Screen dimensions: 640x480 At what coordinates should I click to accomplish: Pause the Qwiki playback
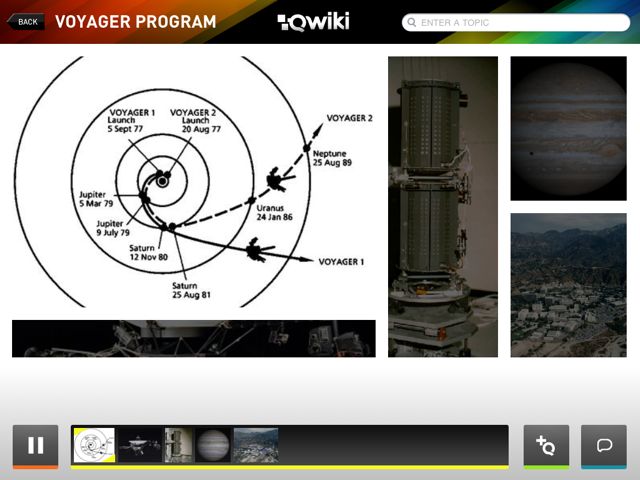(x=36, y=446)
